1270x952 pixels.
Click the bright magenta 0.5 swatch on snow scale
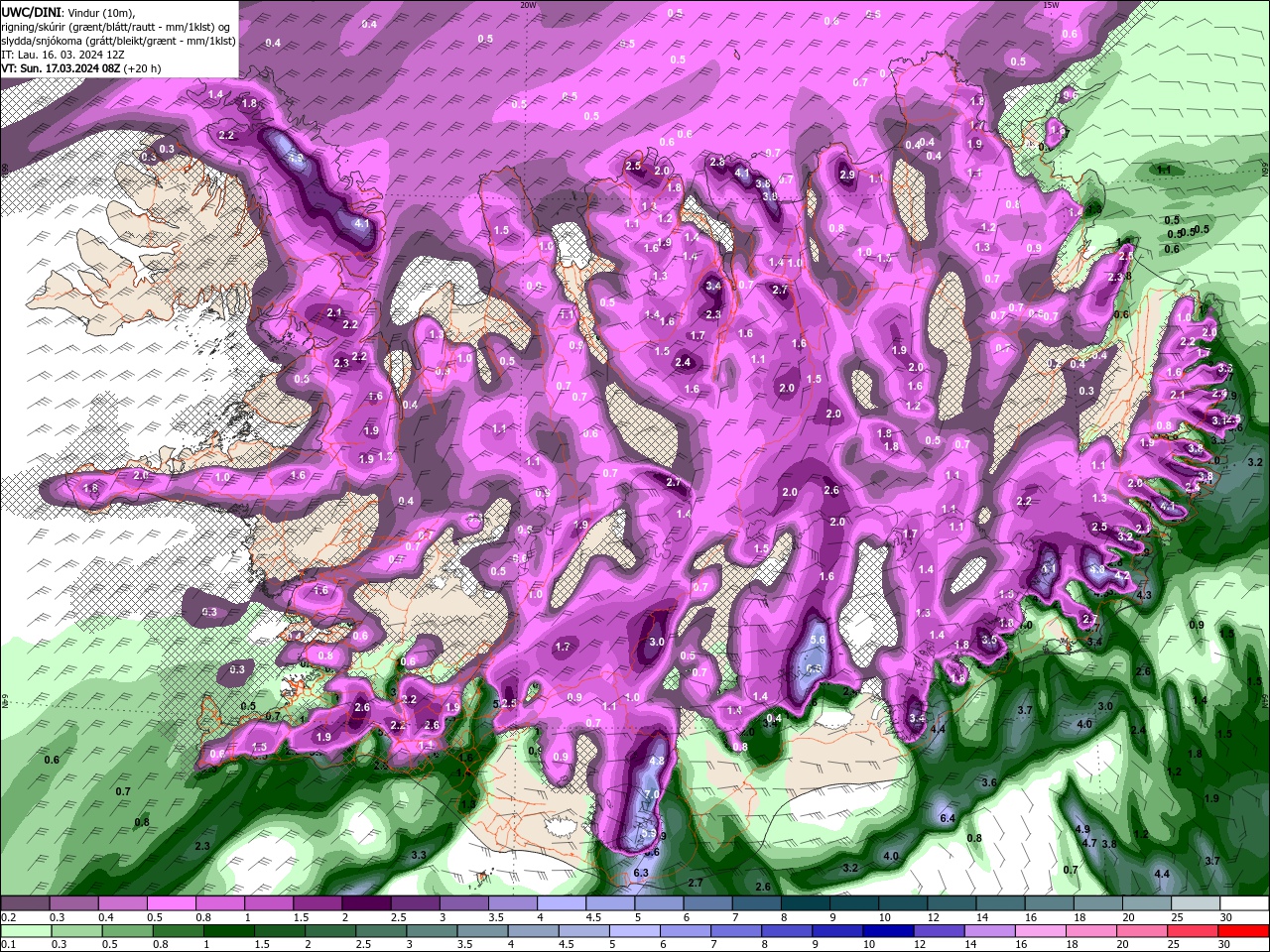[171, 903]
